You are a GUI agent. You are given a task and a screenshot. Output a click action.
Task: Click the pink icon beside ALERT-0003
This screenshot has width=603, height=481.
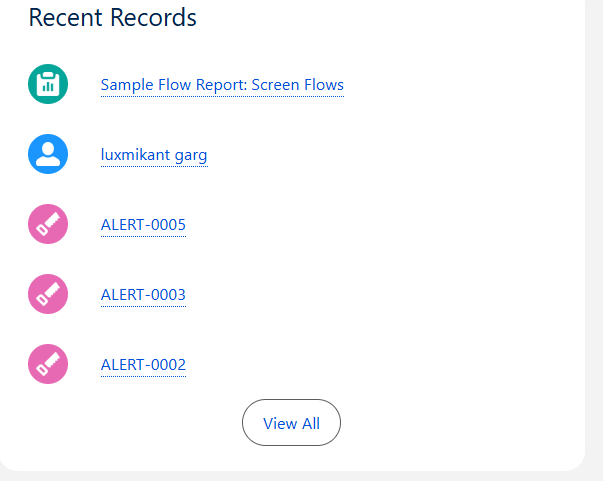point(48,294)
